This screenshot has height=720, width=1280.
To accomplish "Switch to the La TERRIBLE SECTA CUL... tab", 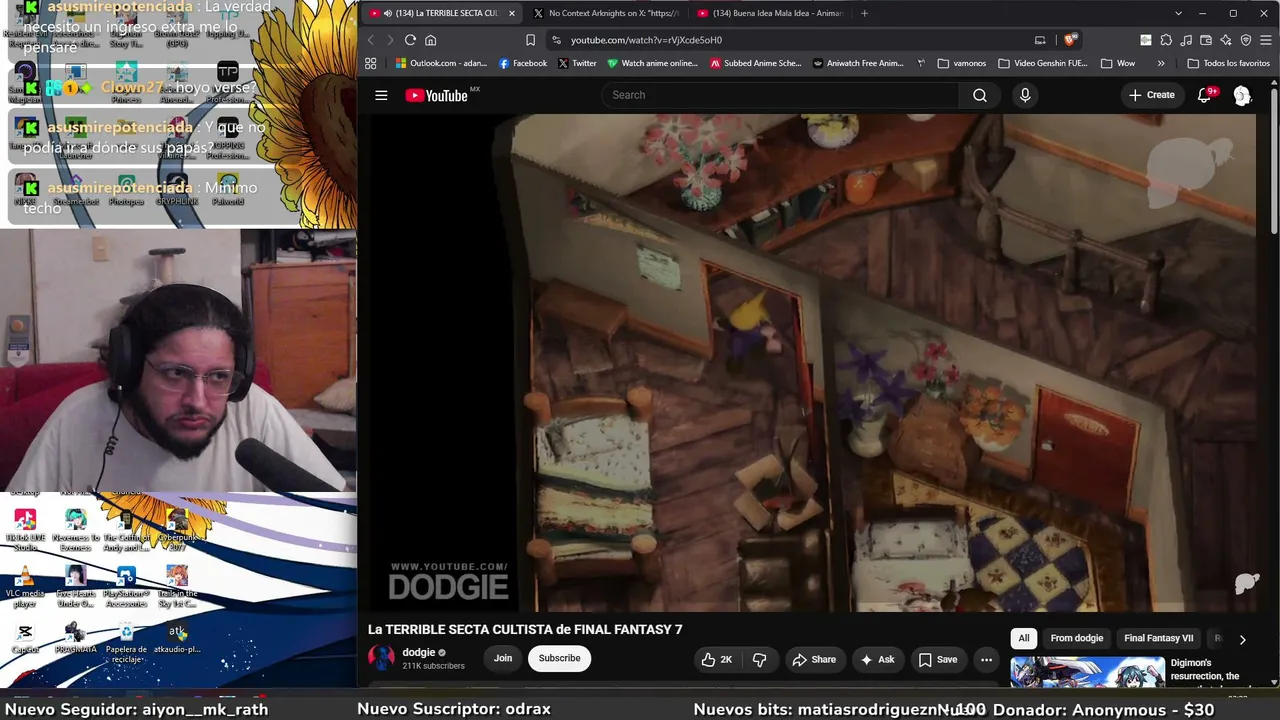I will coord(442,13).
